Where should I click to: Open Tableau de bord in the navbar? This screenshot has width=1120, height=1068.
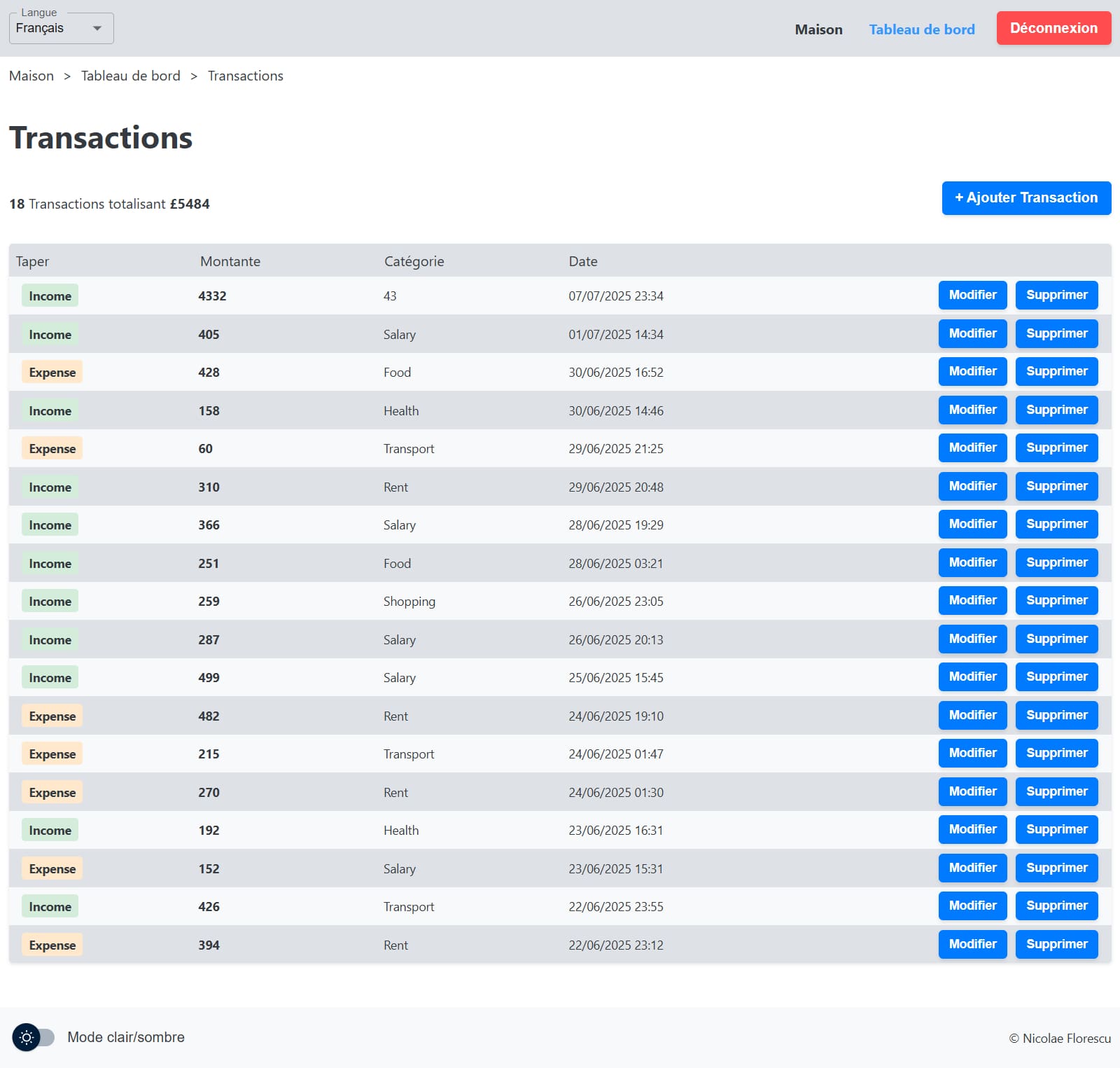tap(921, 29)
